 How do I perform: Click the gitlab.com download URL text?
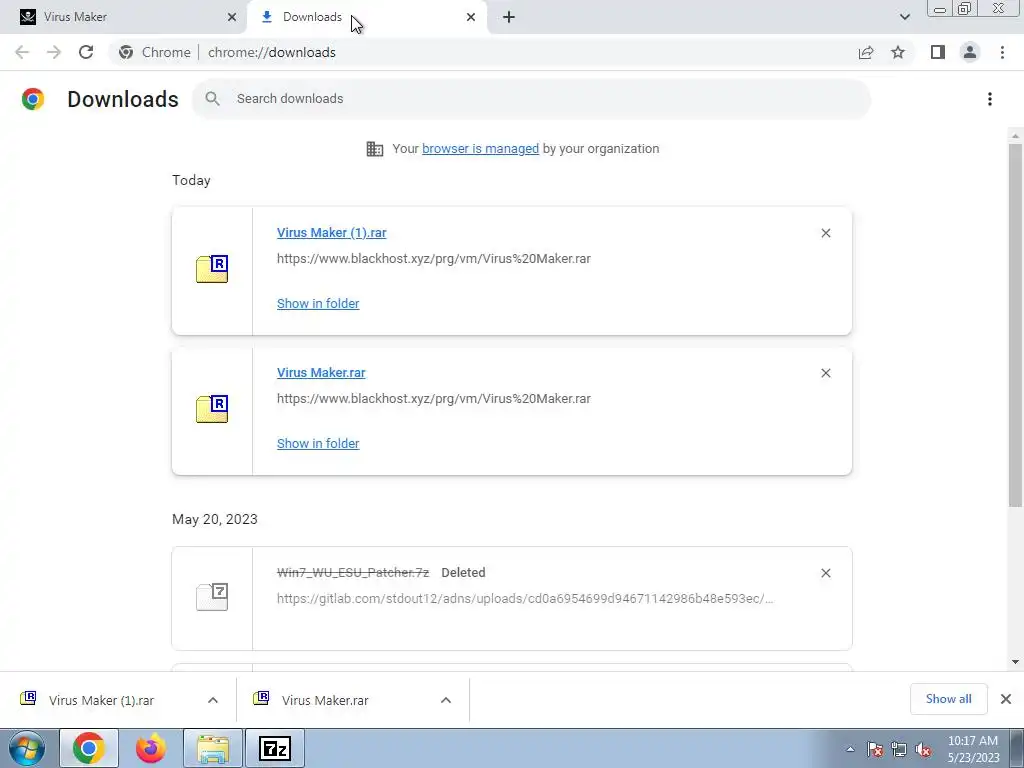point(525,599)
